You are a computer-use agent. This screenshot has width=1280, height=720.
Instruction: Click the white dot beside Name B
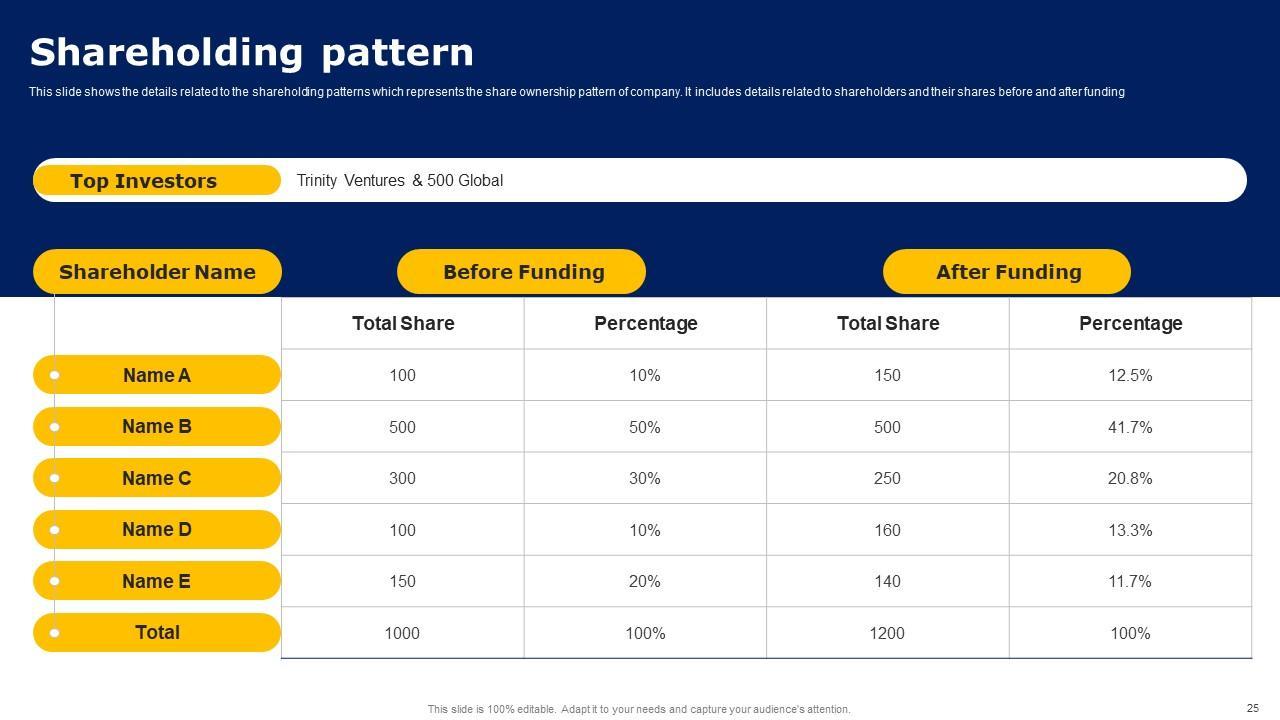coord(55,427)
